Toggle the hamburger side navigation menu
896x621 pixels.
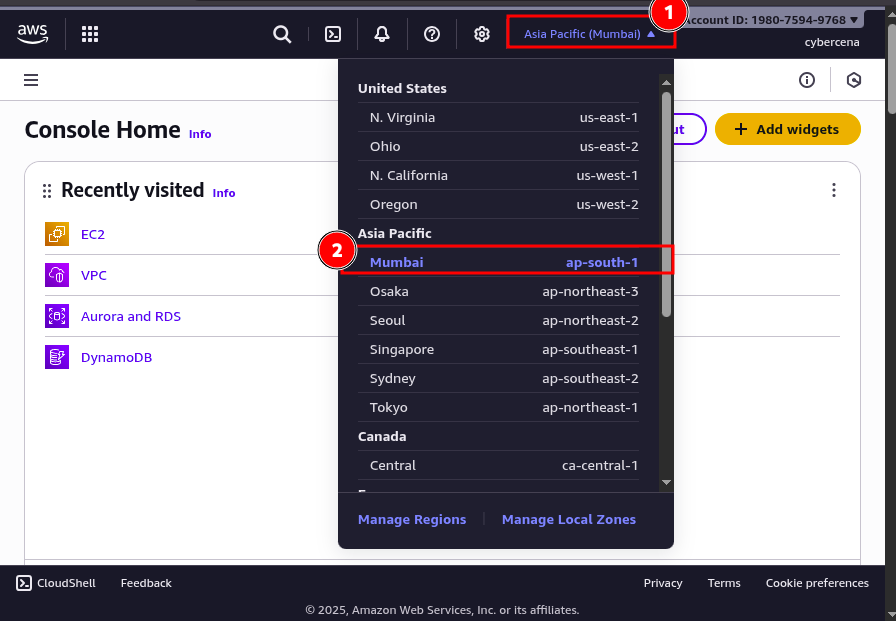click(x=31, y=80)
